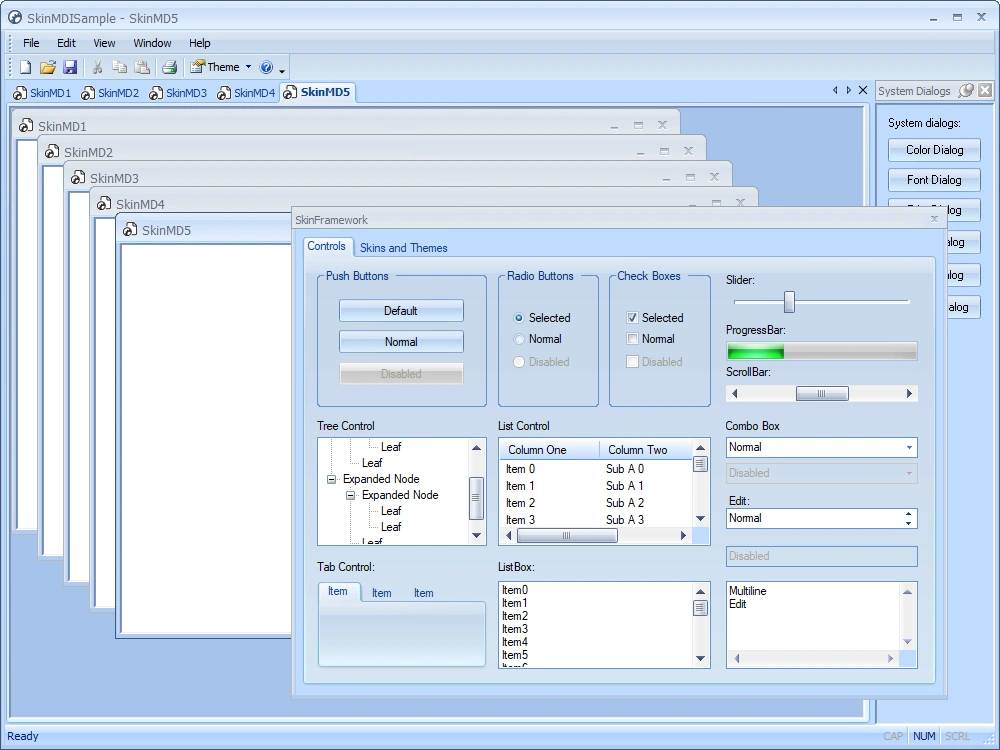Click the Copy toolbar icon
Viewport: 1000px width, 750px height.
pyautogui.click(x=119, y=67)
